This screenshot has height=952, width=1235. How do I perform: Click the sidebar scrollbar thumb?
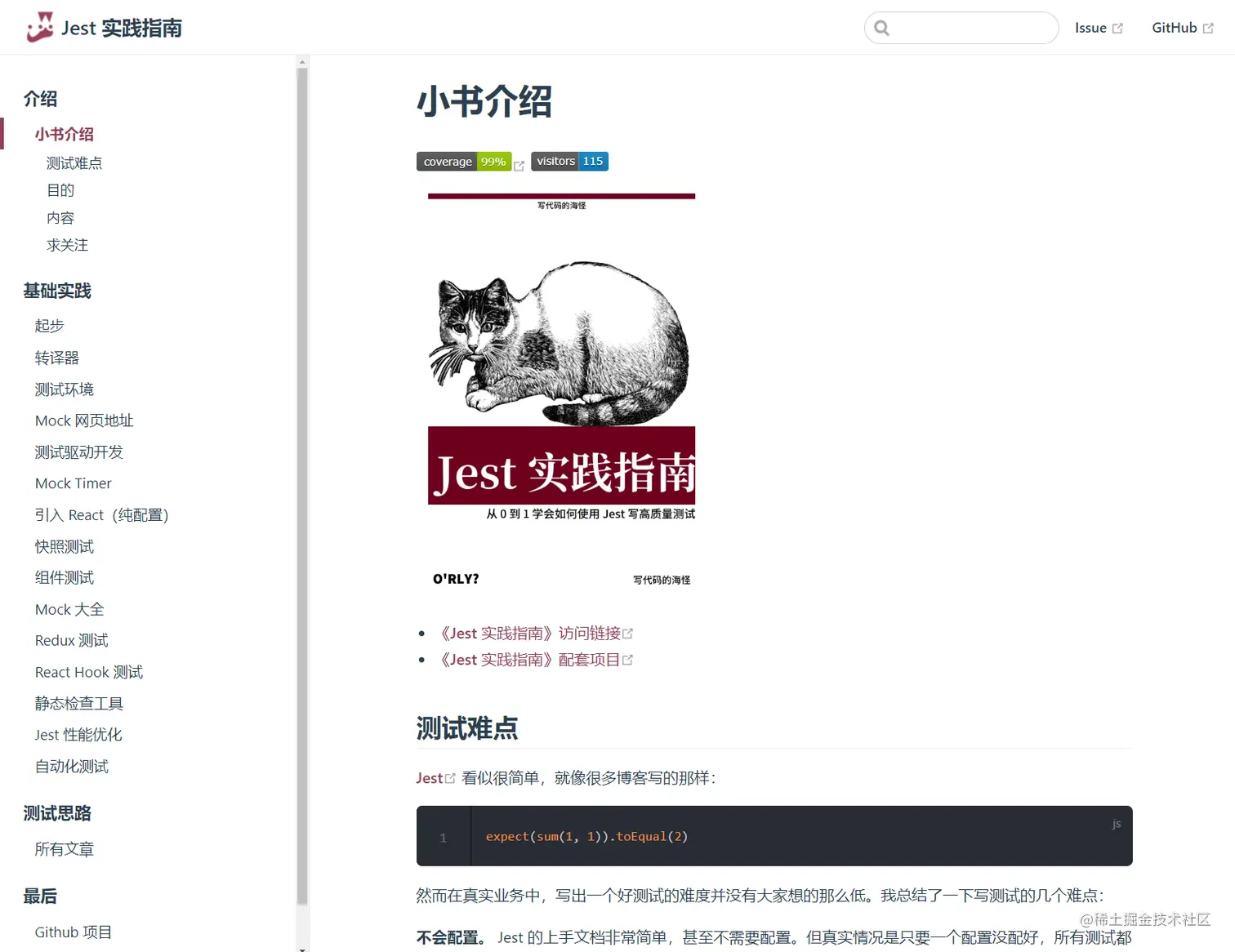click(302, 487)
